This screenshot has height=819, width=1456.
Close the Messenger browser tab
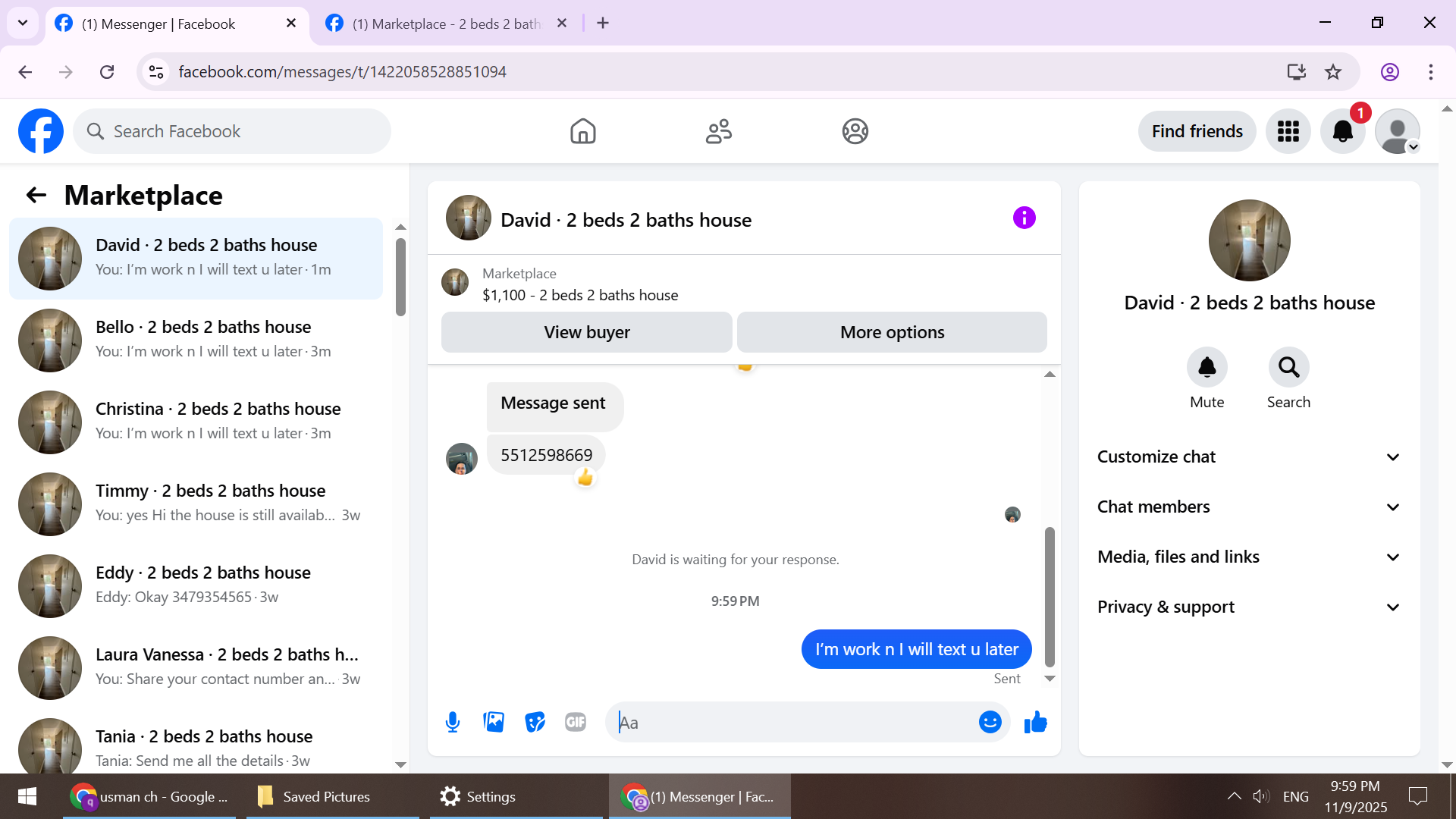tap(291, 24)
